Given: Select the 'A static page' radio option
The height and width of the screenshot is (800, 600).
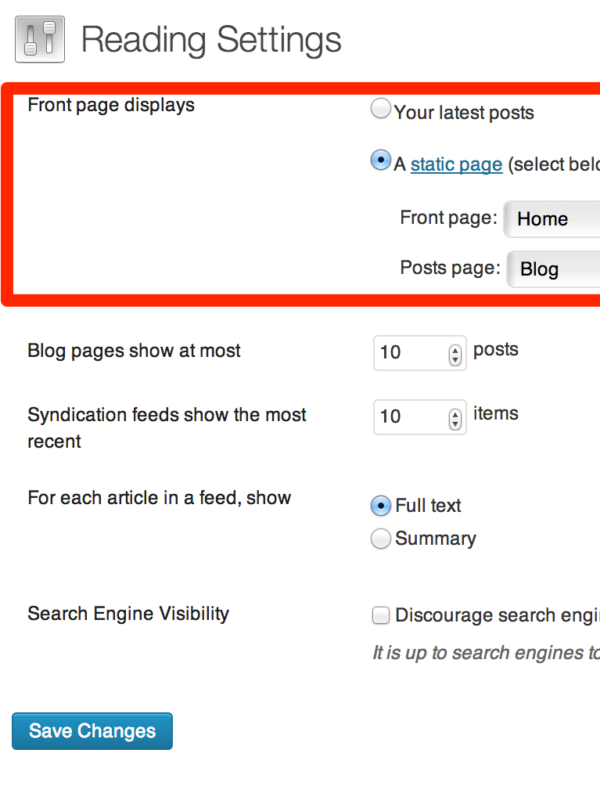Looking at the screenshot, I should pyautogui.click(x=381, y=160).
